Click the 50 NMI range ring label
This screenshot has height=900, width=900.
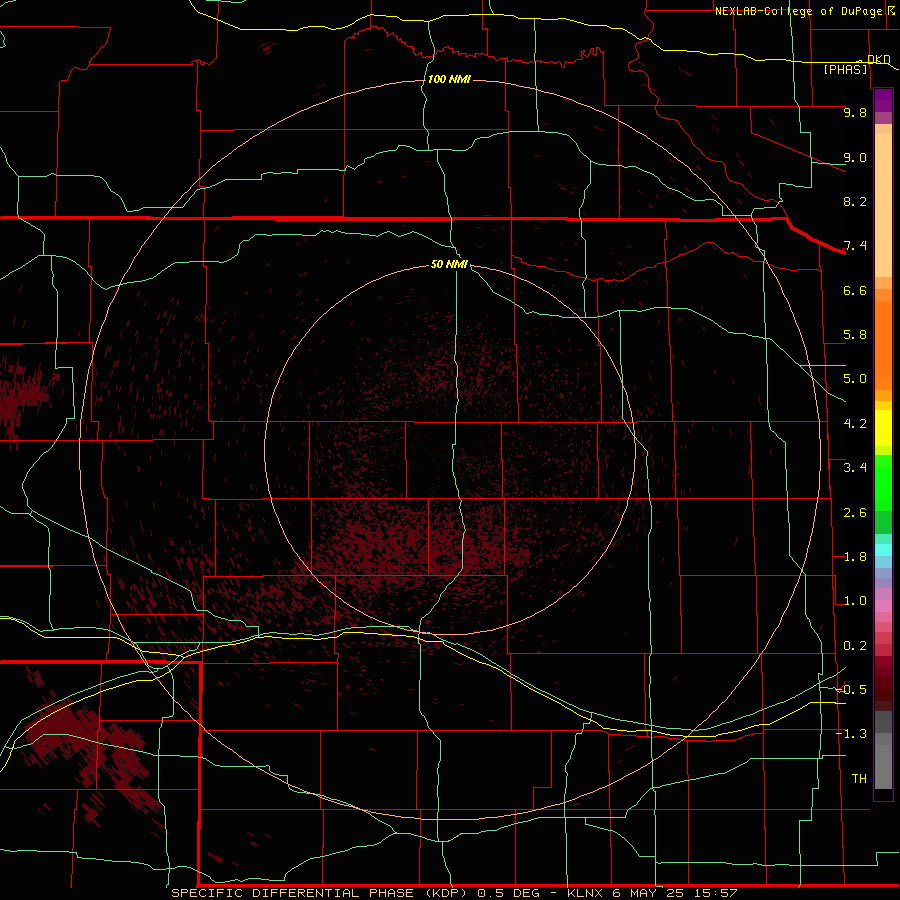[x=449, y=264]
